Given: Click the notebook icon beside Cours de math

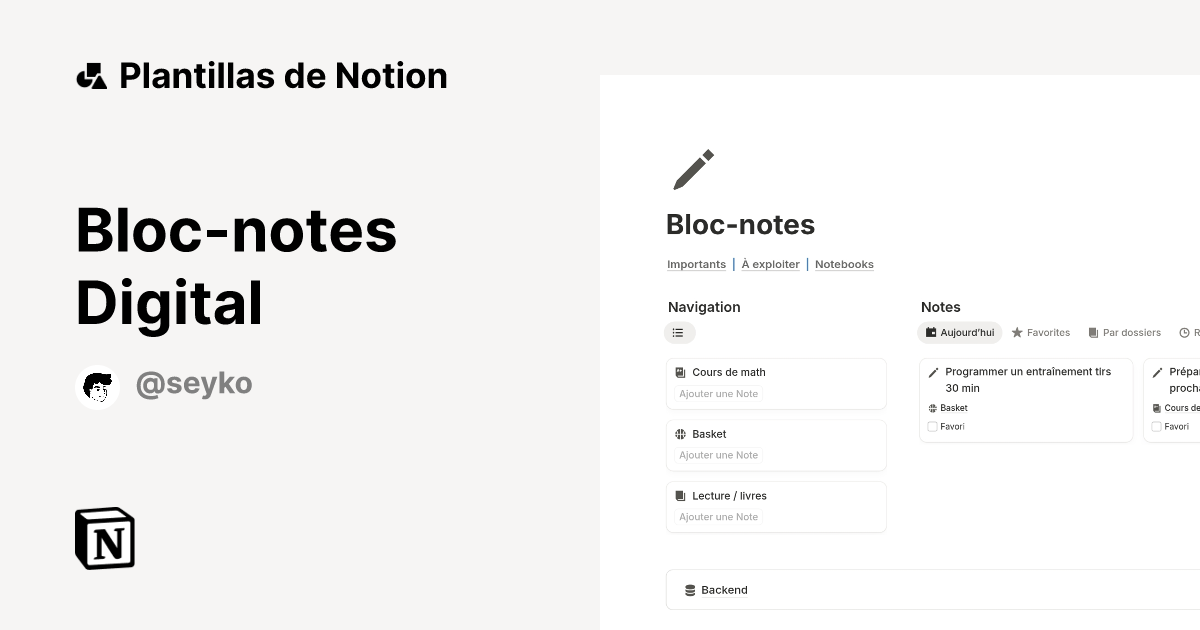Looking at the screenshot, I should 681,372.
